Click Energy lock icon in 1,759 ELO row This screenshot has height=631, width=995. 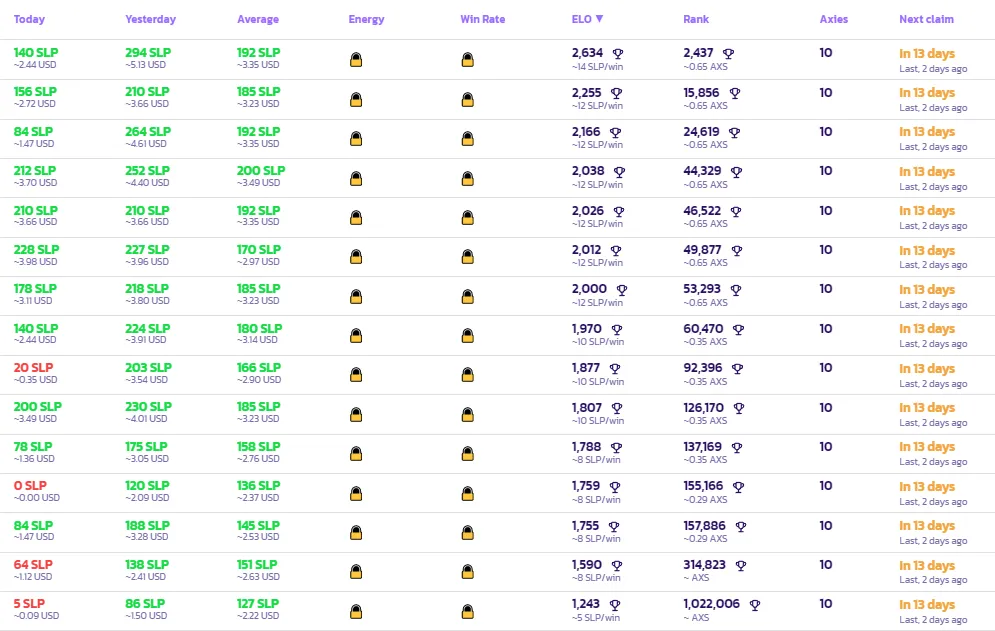click(356, 493)
